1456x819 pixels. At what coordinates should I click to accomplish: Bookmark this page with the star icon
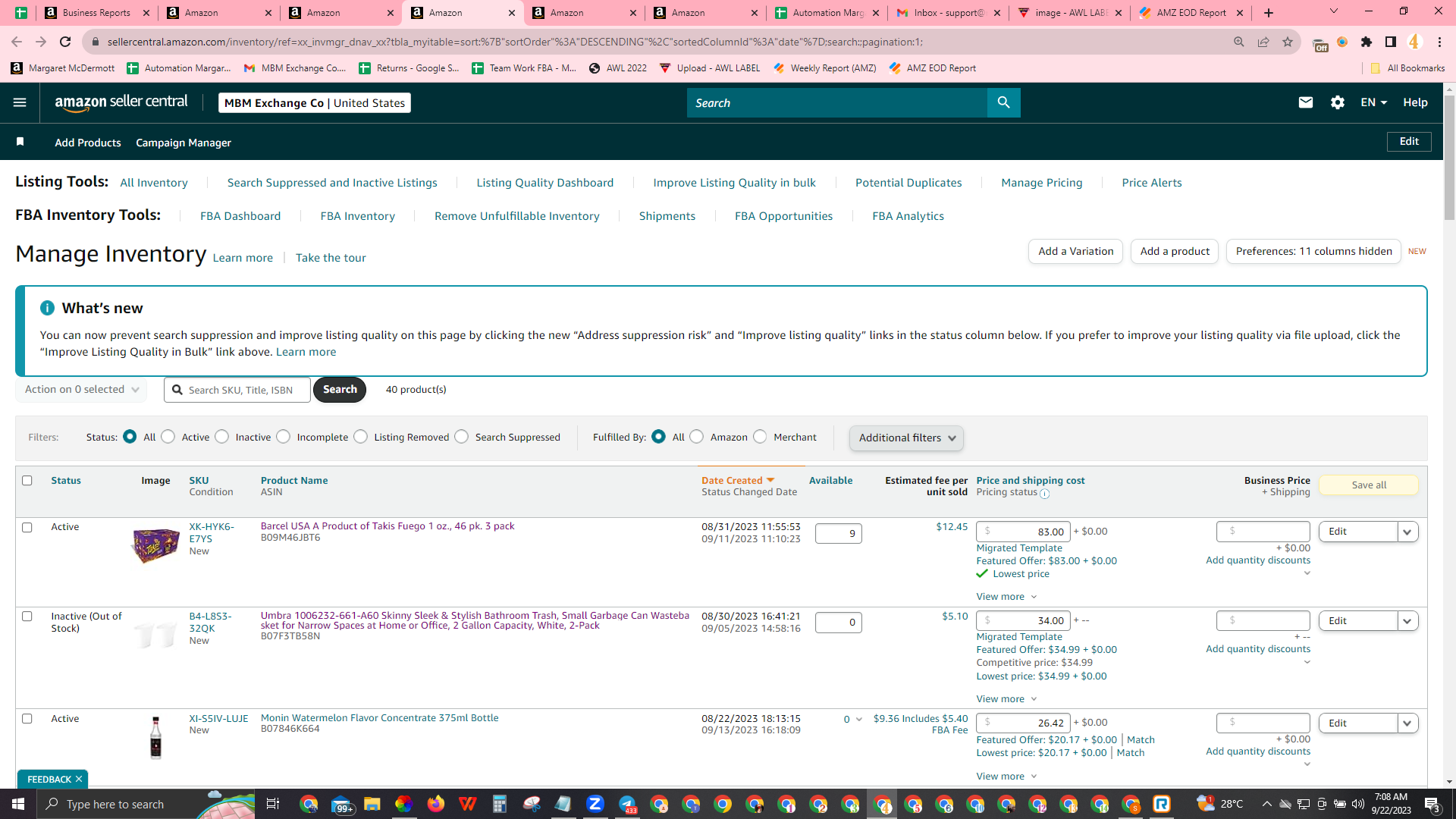1288,42
